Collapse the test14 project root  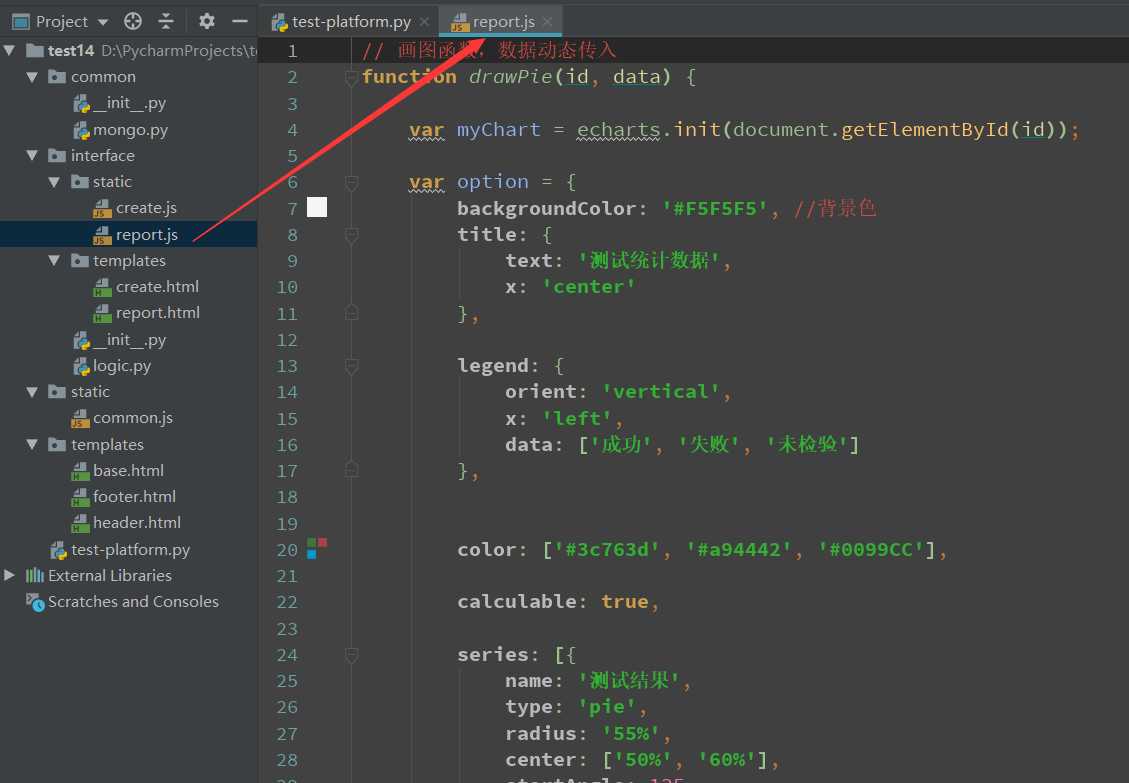[x=9, y=50]
